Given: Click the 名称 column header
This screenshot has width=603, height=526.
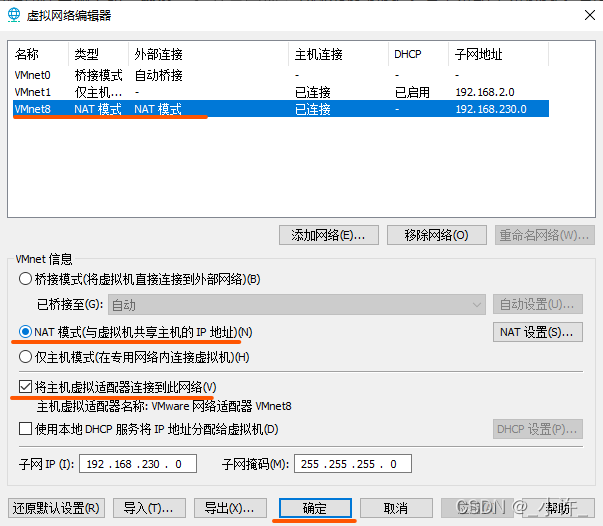Looking at the screenshot, I should [x=40, y=54].
